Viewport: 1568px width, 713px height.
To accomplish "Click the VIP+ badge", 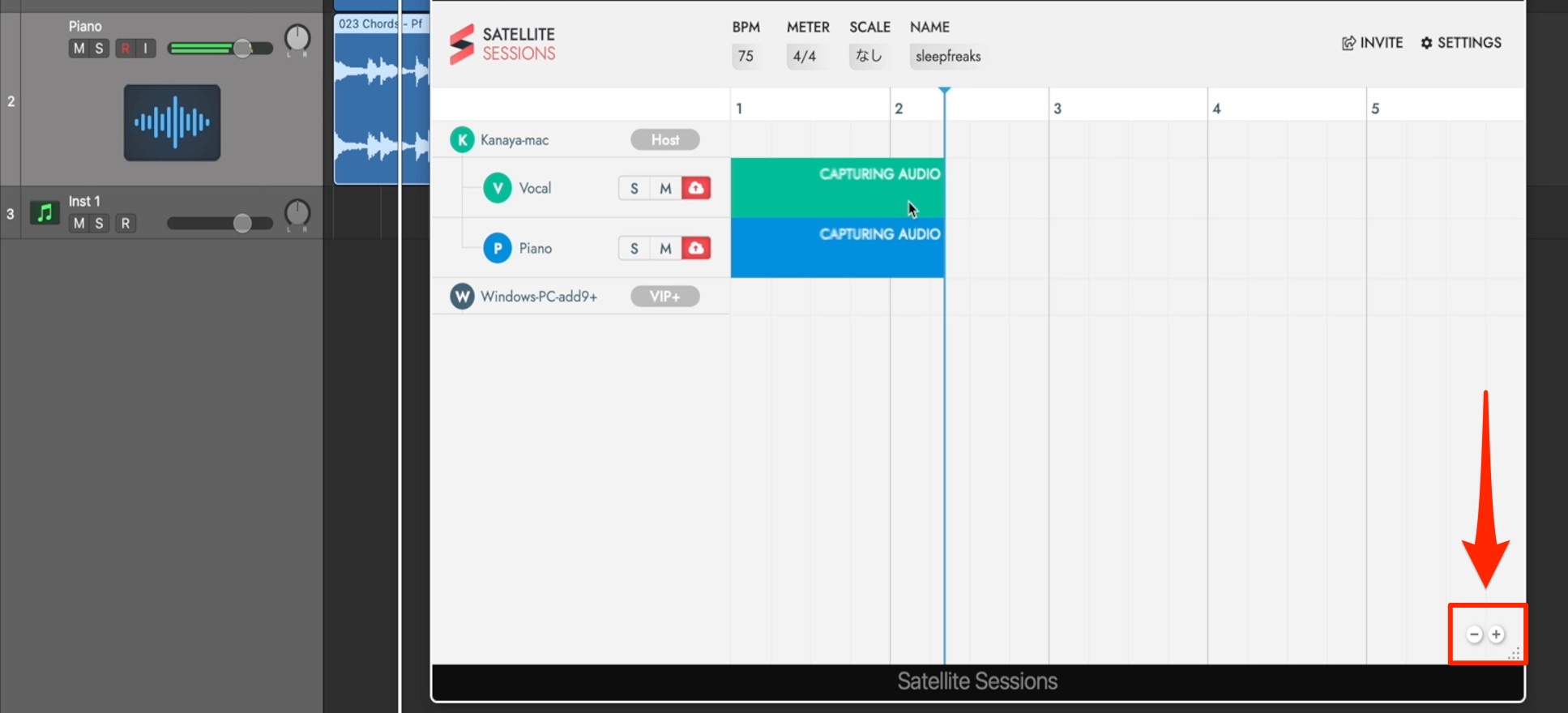I will coord(665,297).
